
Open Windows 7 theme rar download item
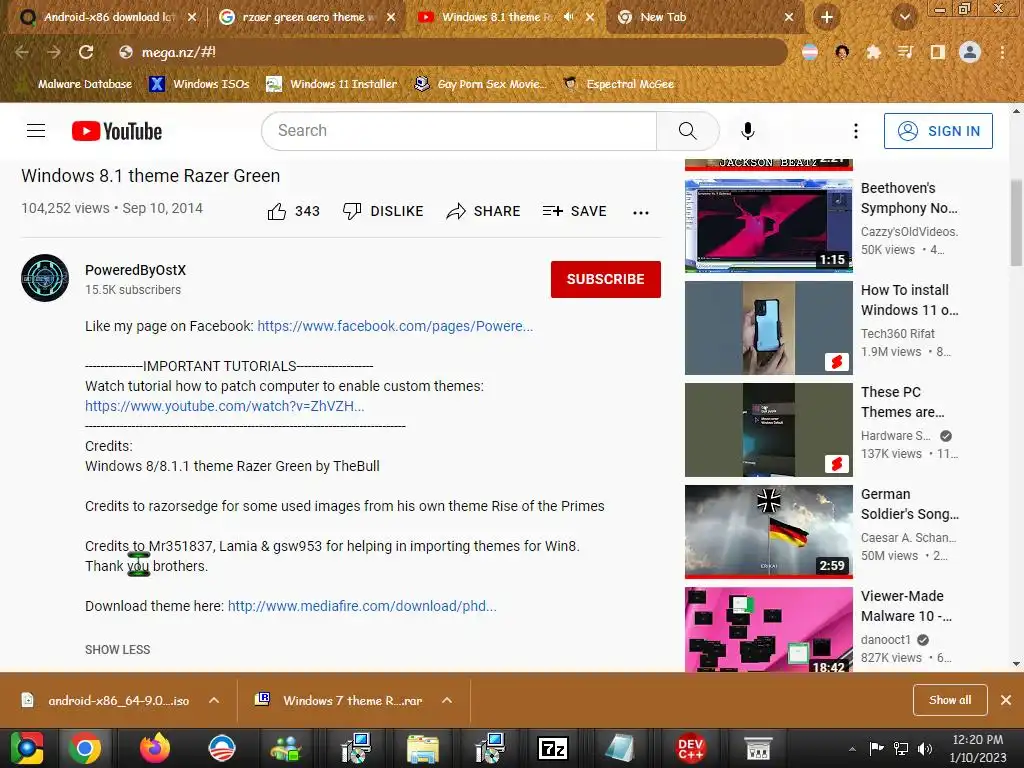pyautogui.click(x=342, y=700)
